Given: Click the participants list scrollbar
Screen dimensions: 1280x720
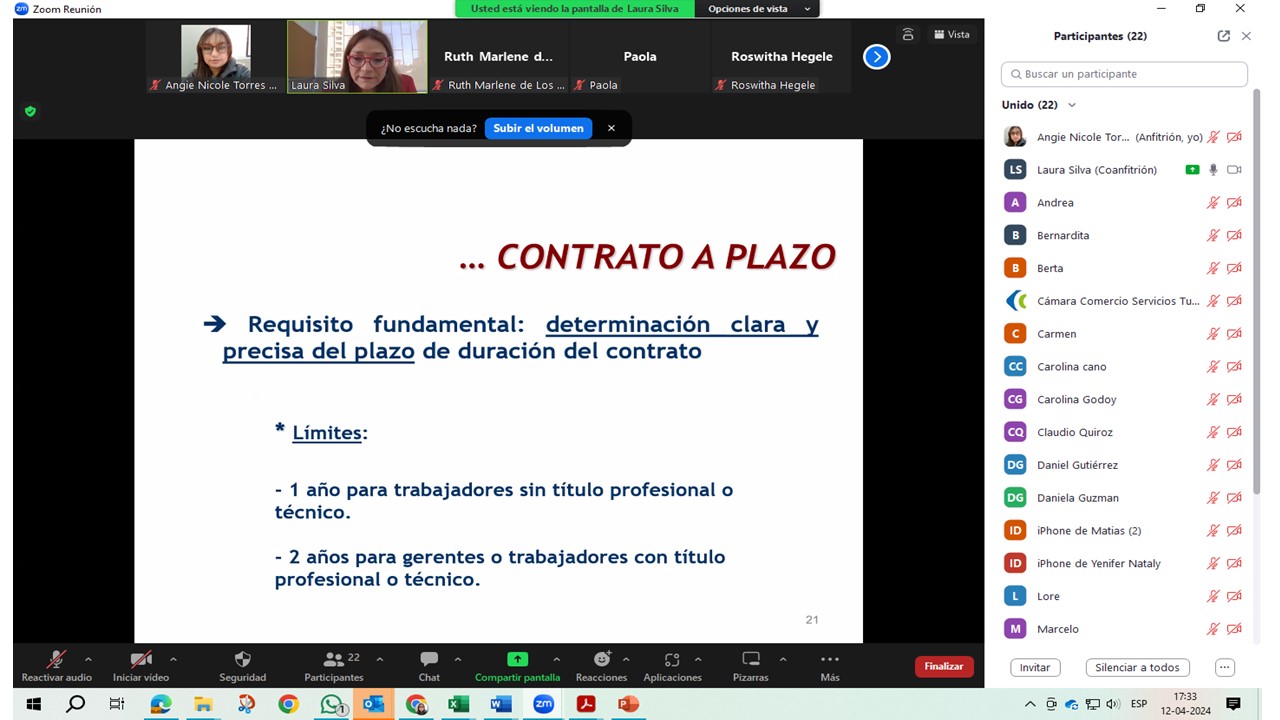Looking at the screenshot, I should click(x=1257, y=290).
